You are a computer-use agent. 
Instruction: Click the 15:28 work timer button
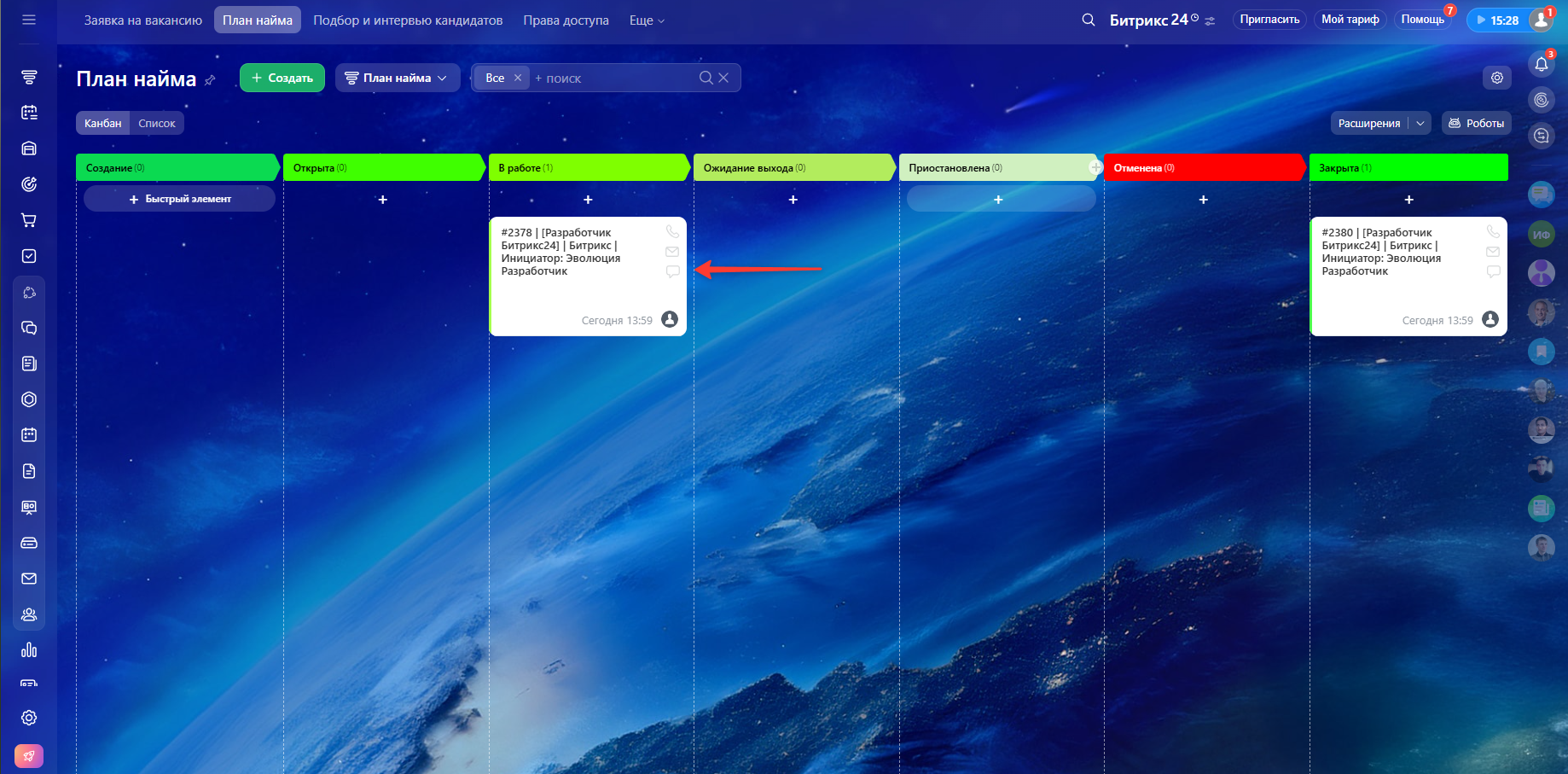pos(1497,20)
